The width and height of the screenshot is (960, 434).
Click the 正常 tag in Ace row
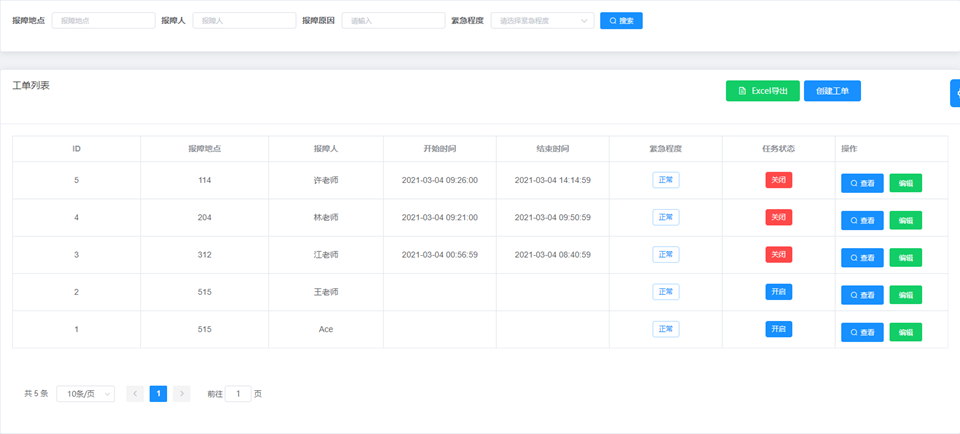666,329
